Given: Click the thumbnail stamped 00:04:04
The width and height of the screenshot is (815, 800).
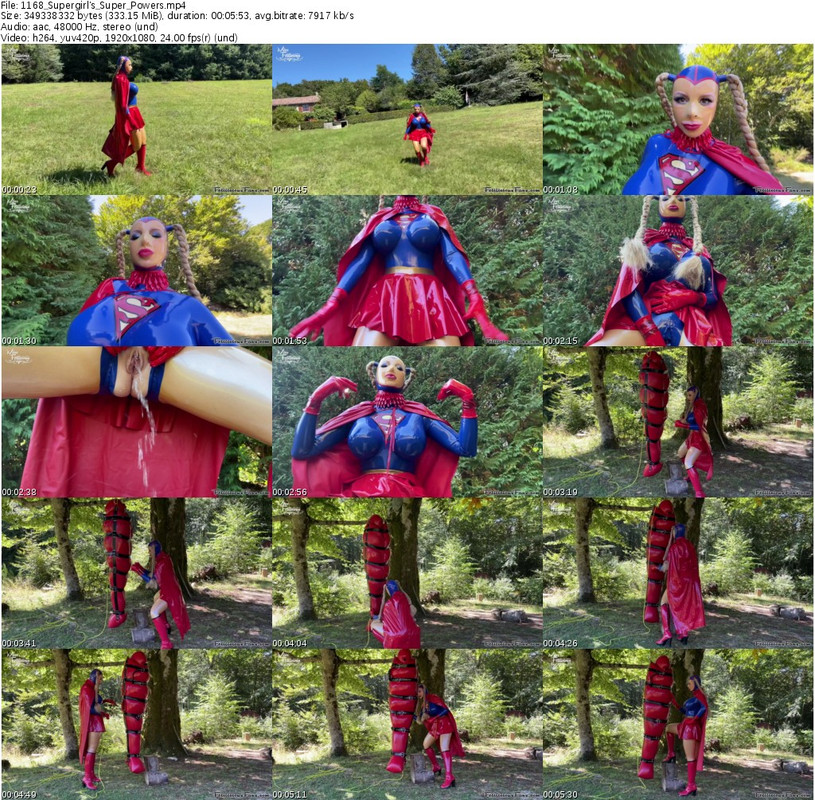Looking at the screenshot, I should (x=407, y=573).
